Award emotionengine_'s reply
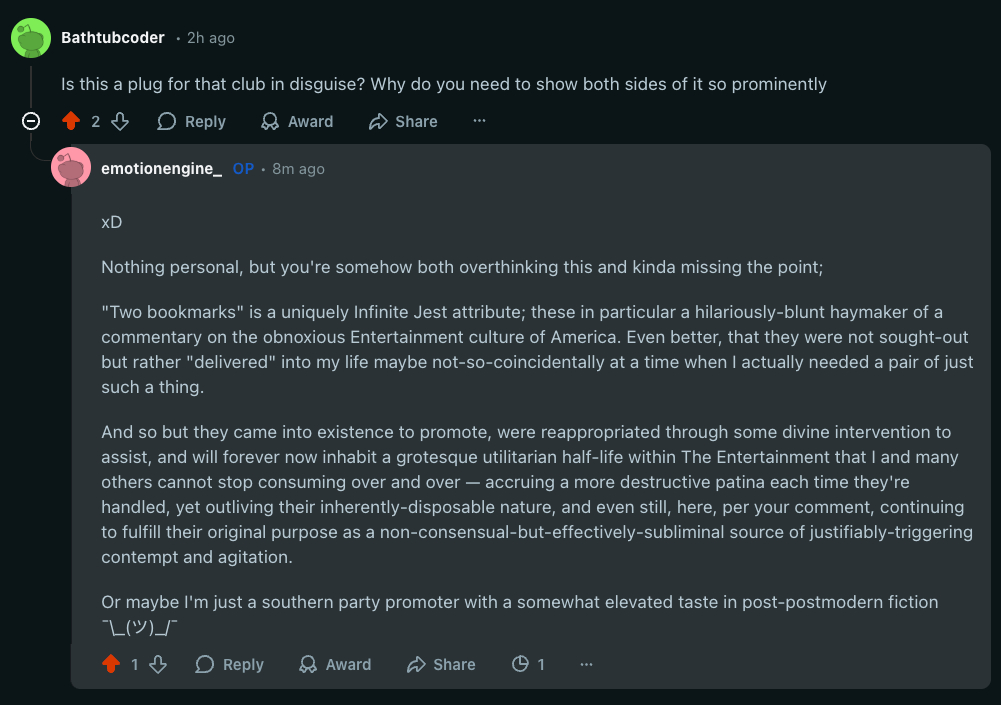1001x705 pixels. (335, 664)
